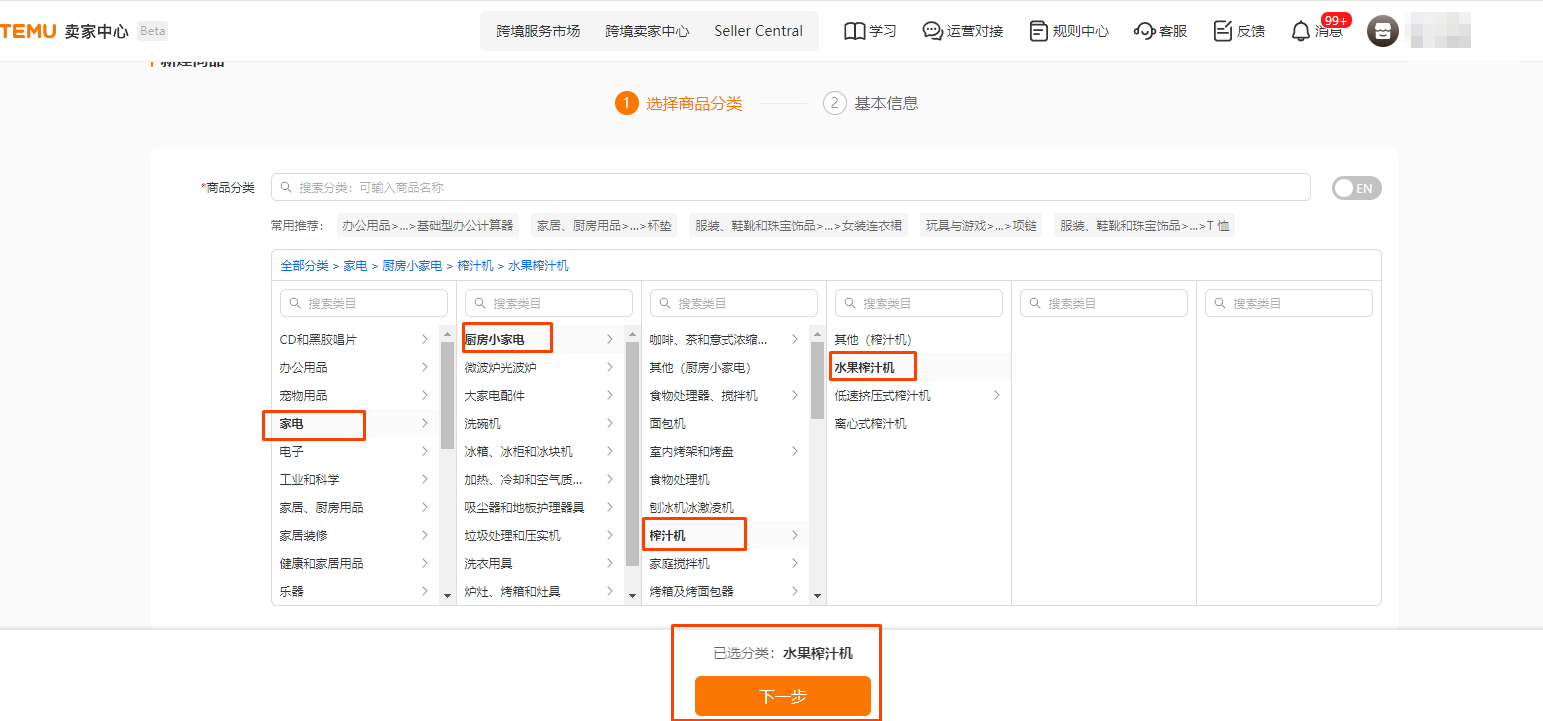Click the 运营对接 chat bubble icon
This screenshot has height=721, width=1543.
(x=933, y=31)
